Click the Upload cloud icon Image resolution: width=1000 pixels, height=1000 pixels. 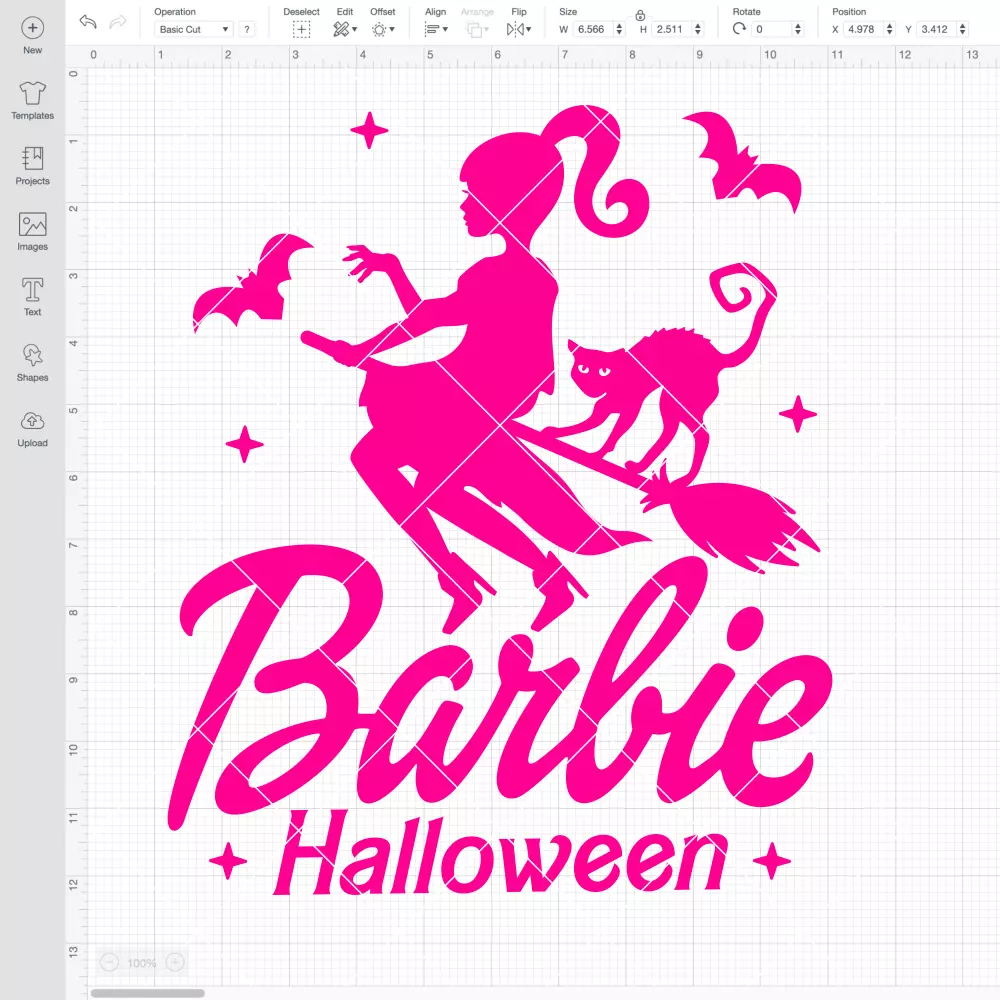coord(33,421)
